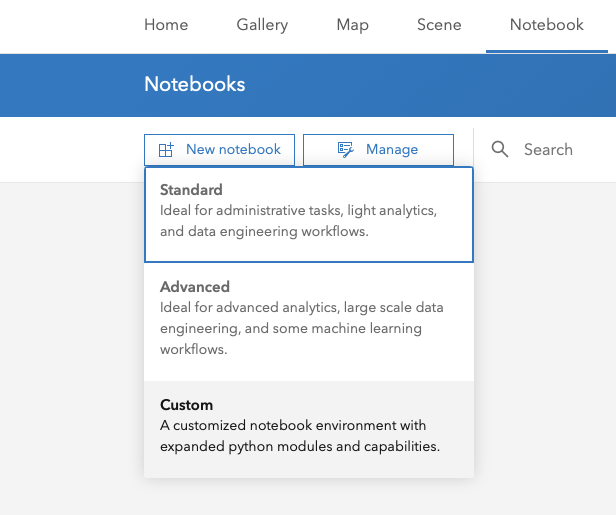Click in the Search notebooks field

coord(560,149)
